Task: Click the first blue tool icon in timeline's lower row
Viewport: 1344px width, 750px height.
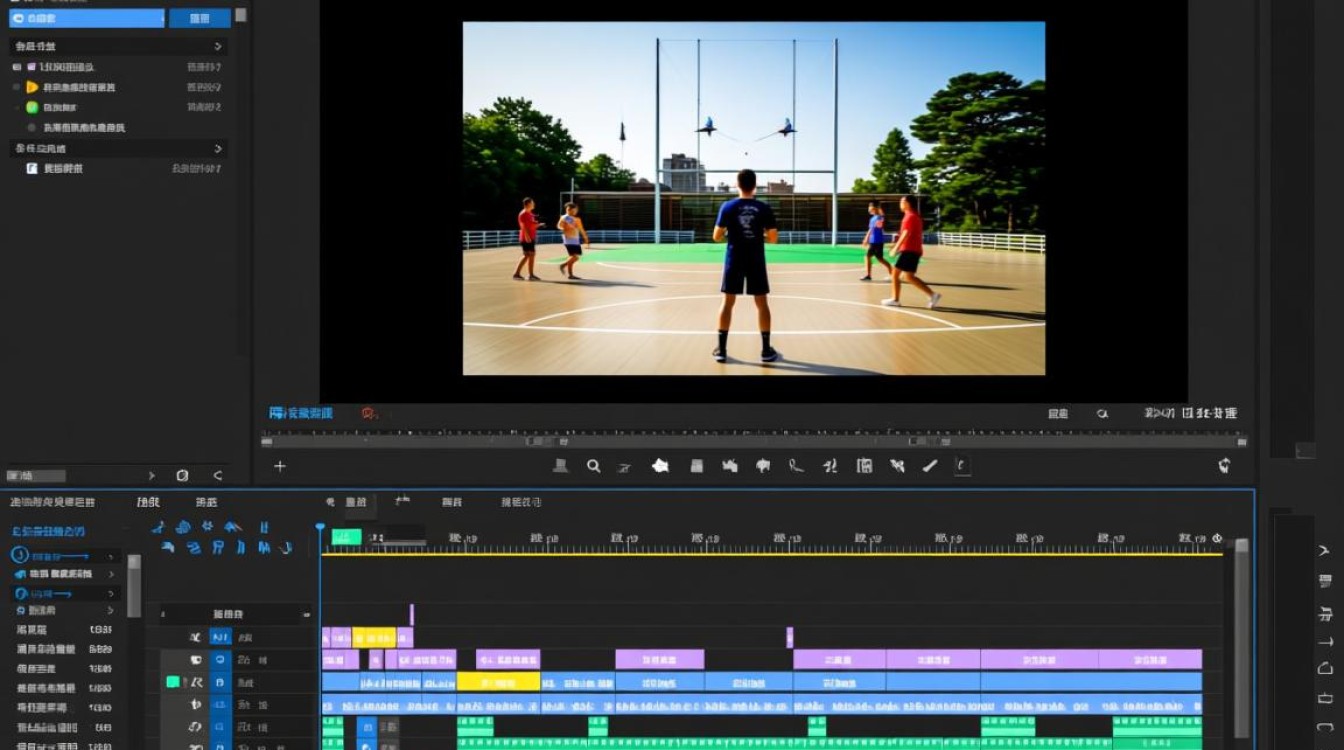Action: (x=168, y=547)
